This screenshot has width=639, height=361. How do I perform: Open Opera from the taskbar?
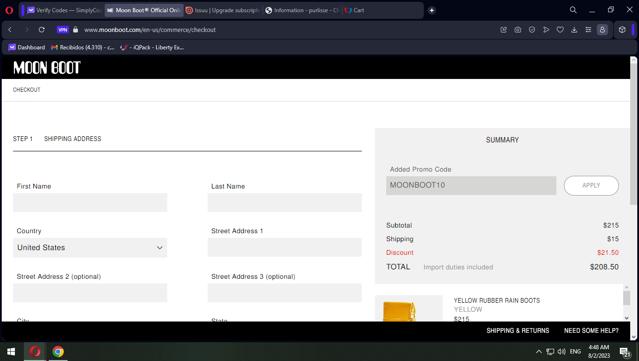(x=35, y=352)
